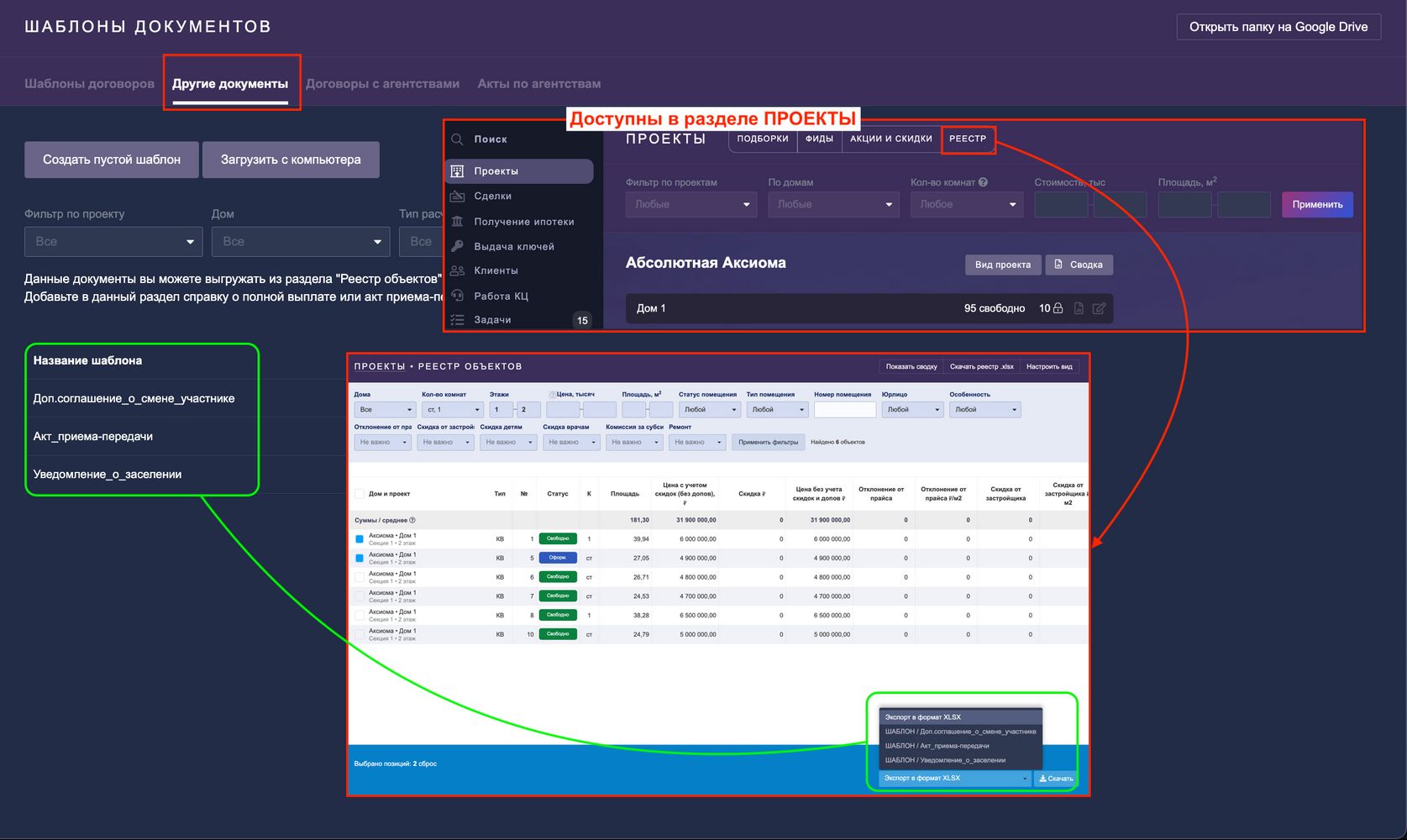Open the Договоры с агентствами tab
1407x840 pixels.
click(x=382, y=84)
